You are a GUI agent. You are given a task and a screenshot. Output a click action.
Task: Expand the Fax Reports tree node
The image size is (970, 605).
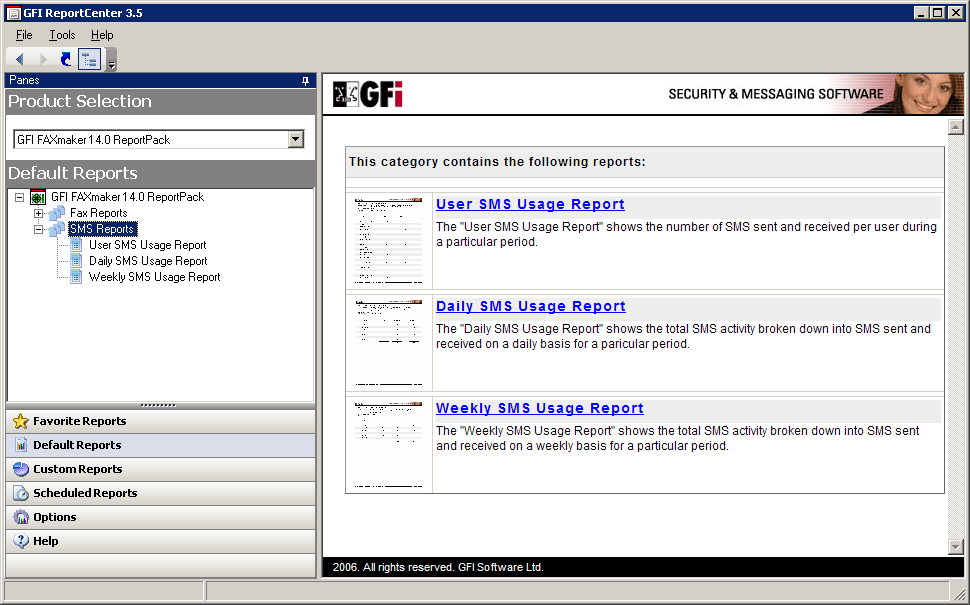click(38, 213)
